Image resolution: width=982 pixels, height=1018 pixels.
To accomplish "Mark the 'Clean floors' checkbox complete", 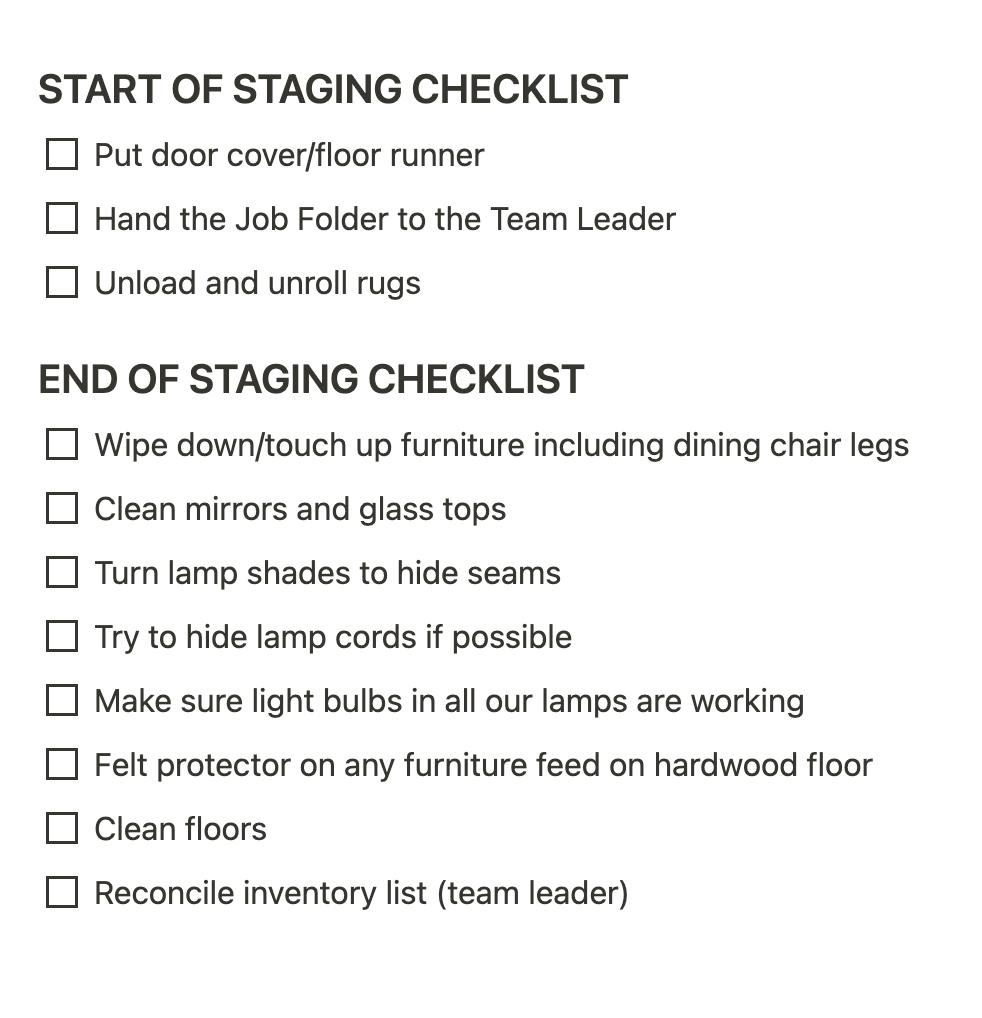I will pyautogui.click(x=62, y=829).
